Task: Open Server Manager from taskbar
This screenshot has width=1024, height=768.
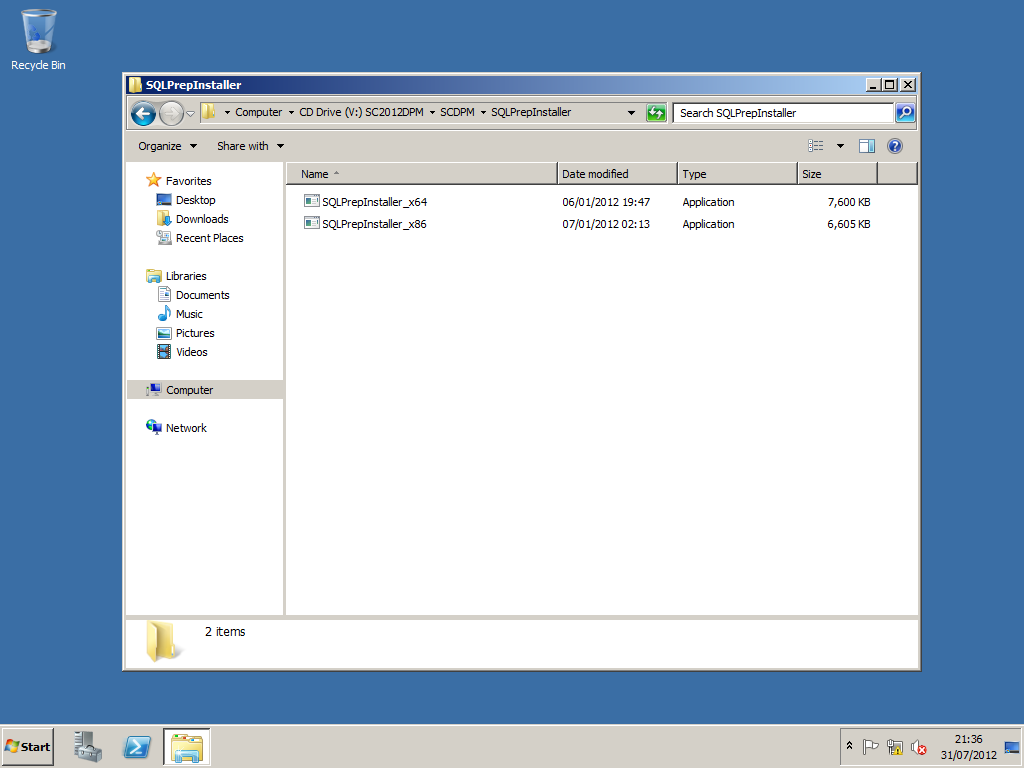Action: 88,746
